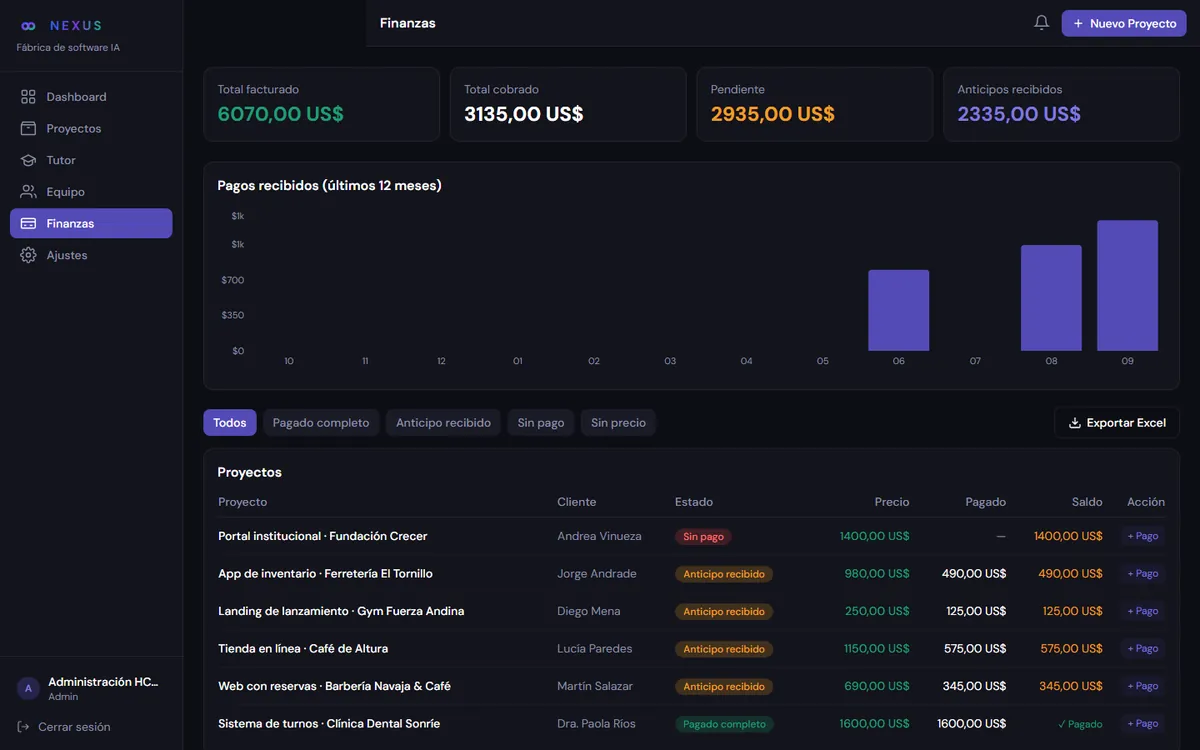The image size is (1200, 750).
Task: Open the Tutor section
Action: tap(91, 160)
